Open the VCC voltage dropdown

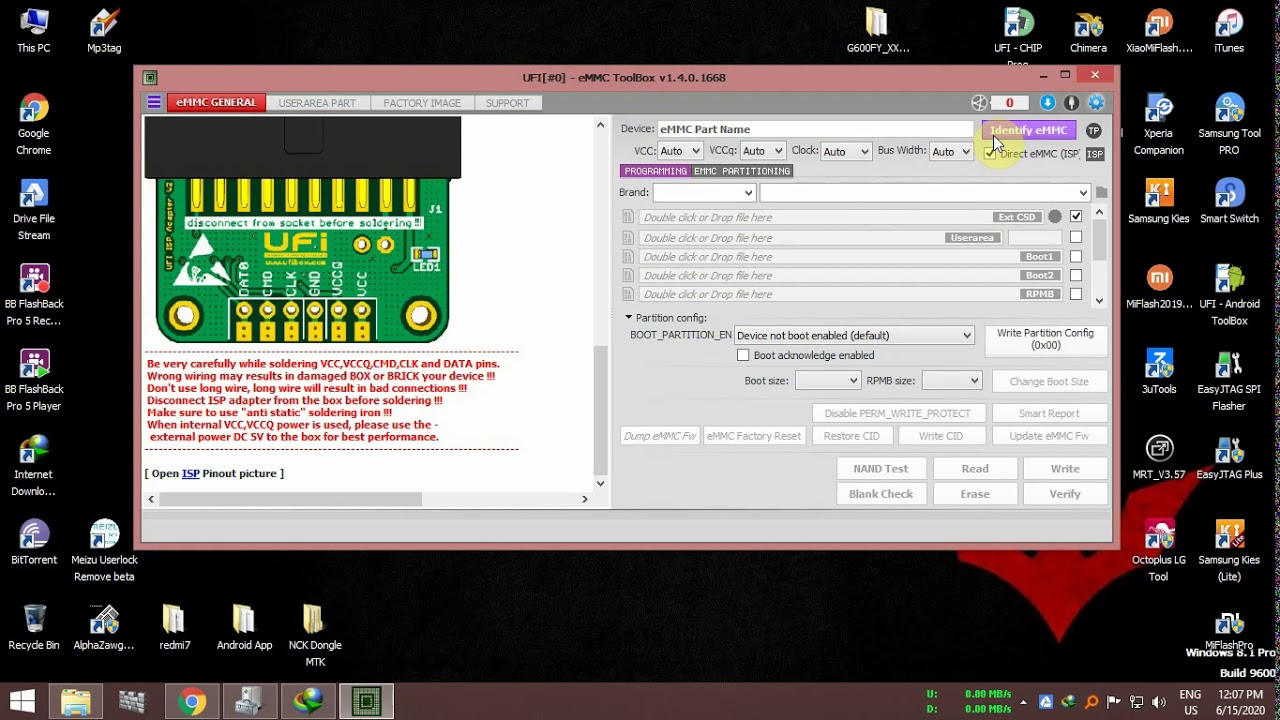680,151
